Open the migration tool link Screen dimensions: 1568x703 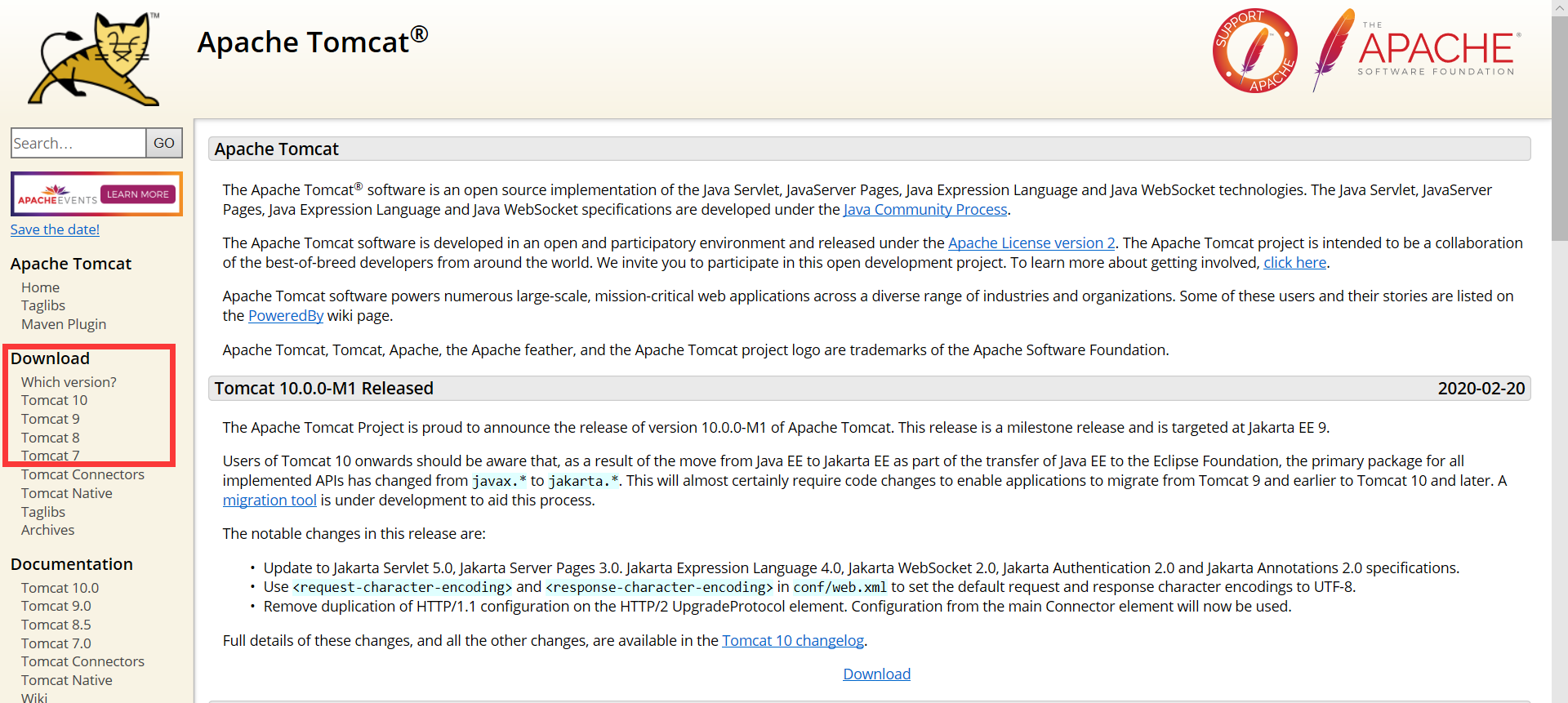click(269, 501)
